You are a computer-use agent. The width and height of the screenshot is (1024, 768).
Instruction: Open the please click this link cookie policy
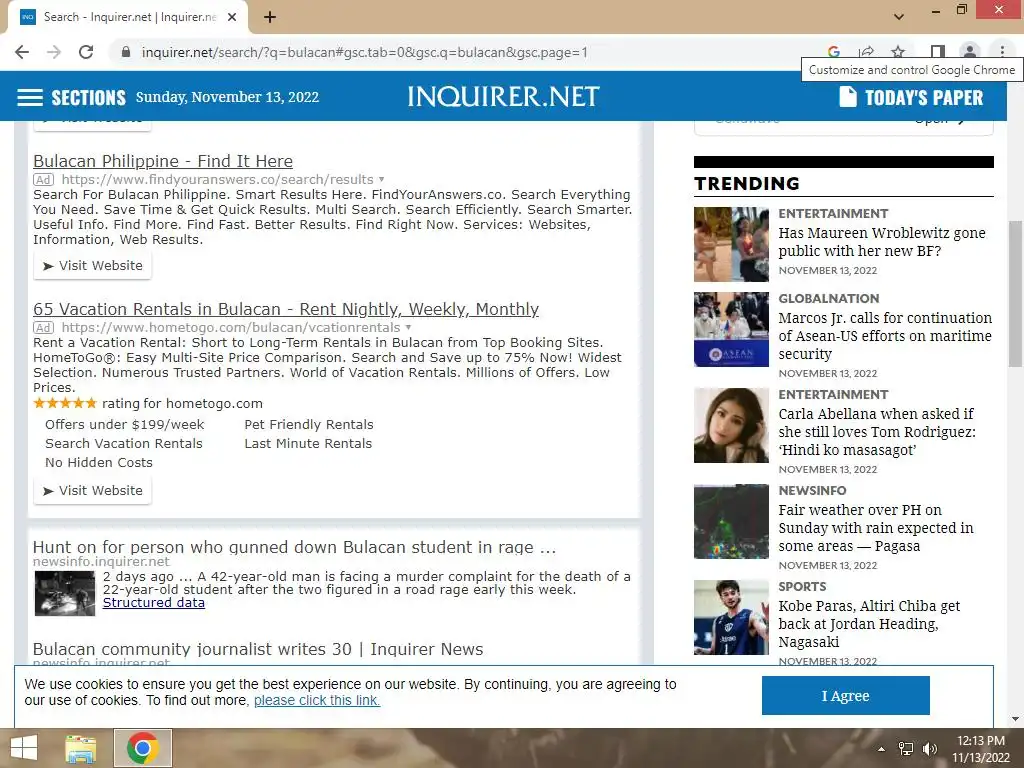[317, 700]
